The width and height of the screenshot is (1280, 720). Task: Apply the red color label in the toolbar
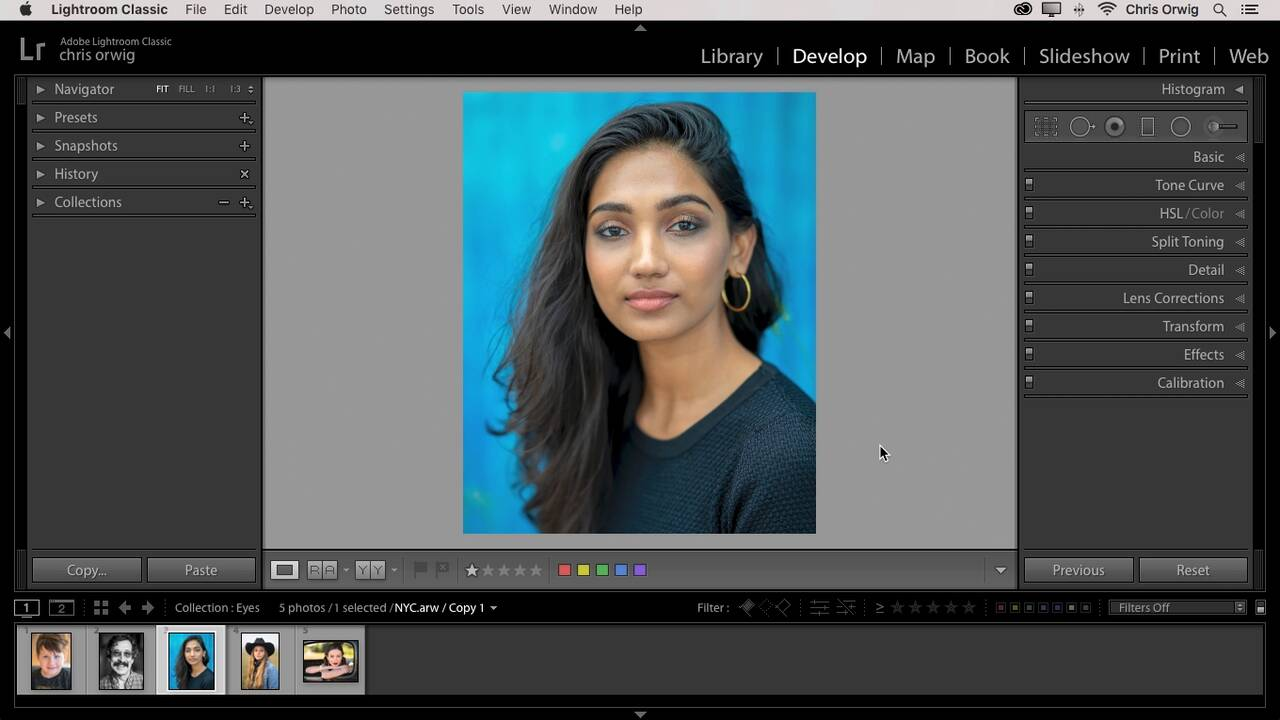[564, 570]
